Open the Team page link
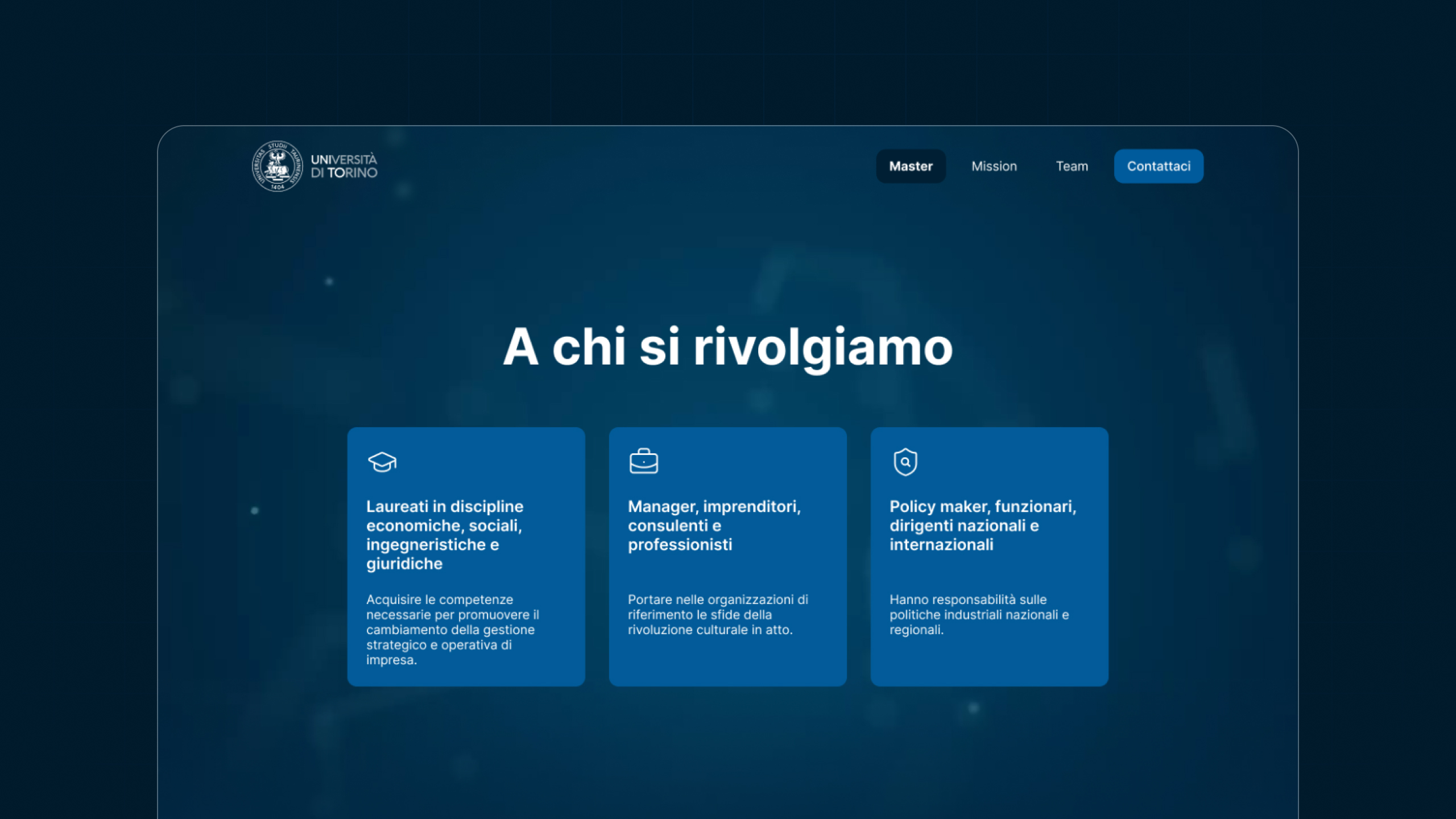 [1072, 166]
